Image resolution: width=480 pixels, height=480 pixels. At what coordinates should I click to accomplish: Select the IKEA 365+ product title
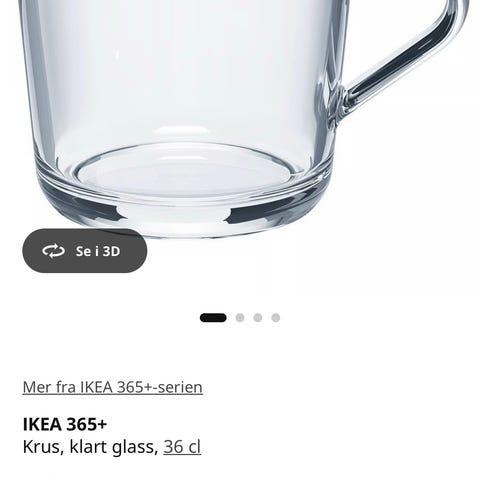click(x=65, y=424)
